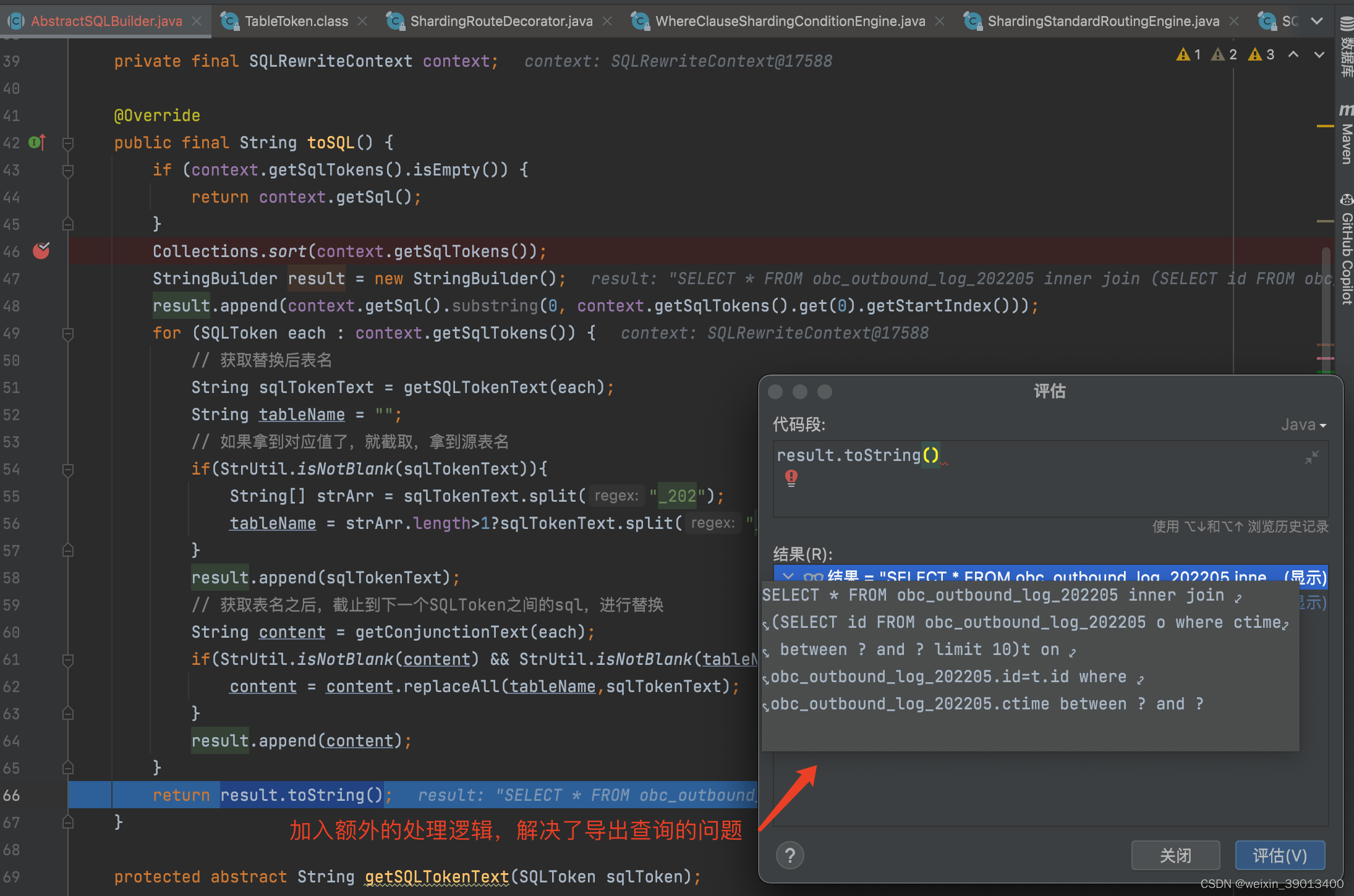The height and width of the screenshot is (896, 1354).
Task: Collapse the expression editor icon
Action: pyautogui.click(x=1312, y=457)
